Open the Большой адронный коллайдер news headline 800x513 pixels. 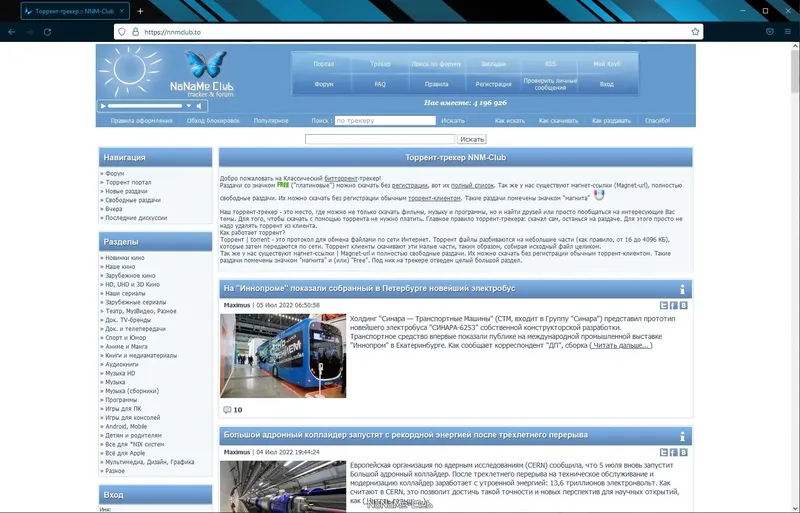[406, 435]
